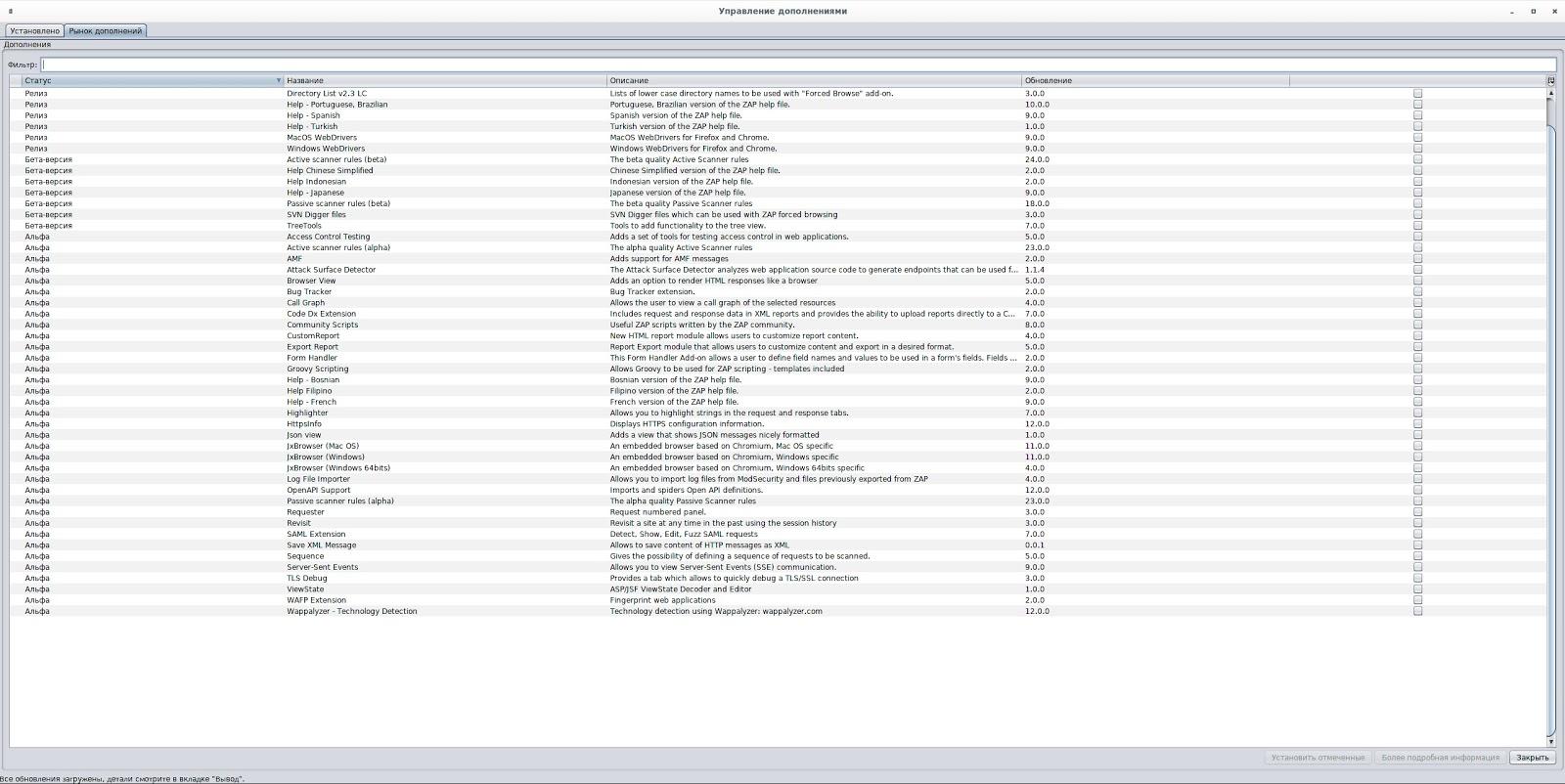
Task: Tick the Windows WebDrivers checkbox
Action: (x=1417, y=149)
